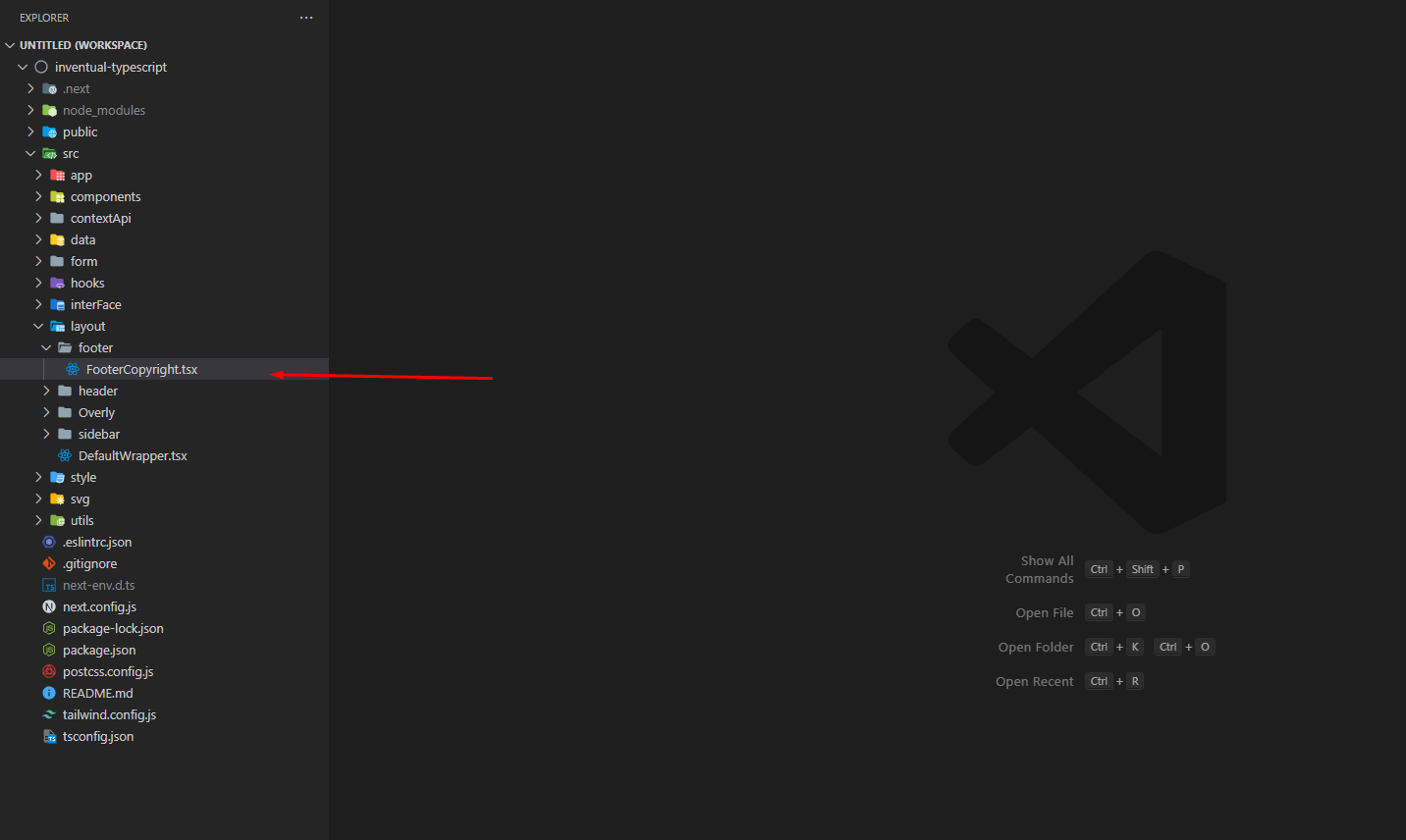Click the React icon beside DefaultWrapper.tsx

pos(65,455)
